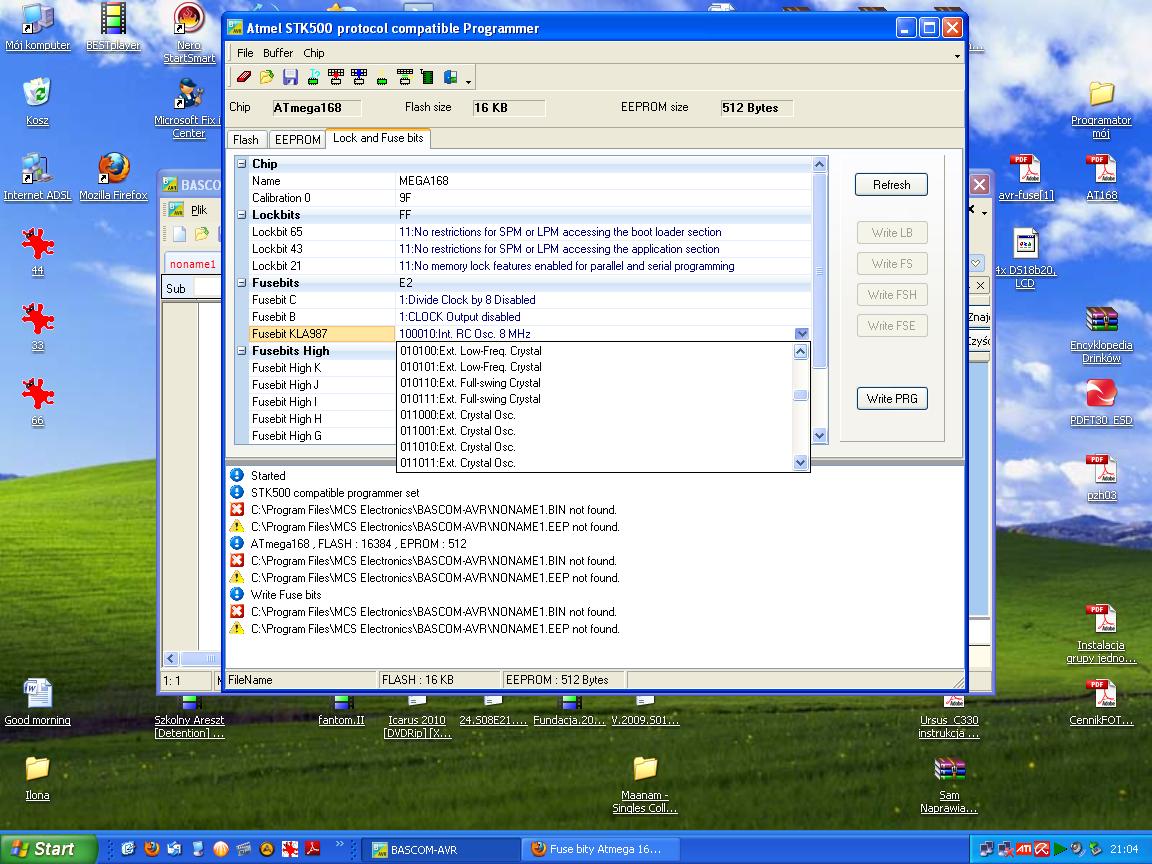Collapse the Fusebits section
1152x864 pixels.
tap(242, 283)
